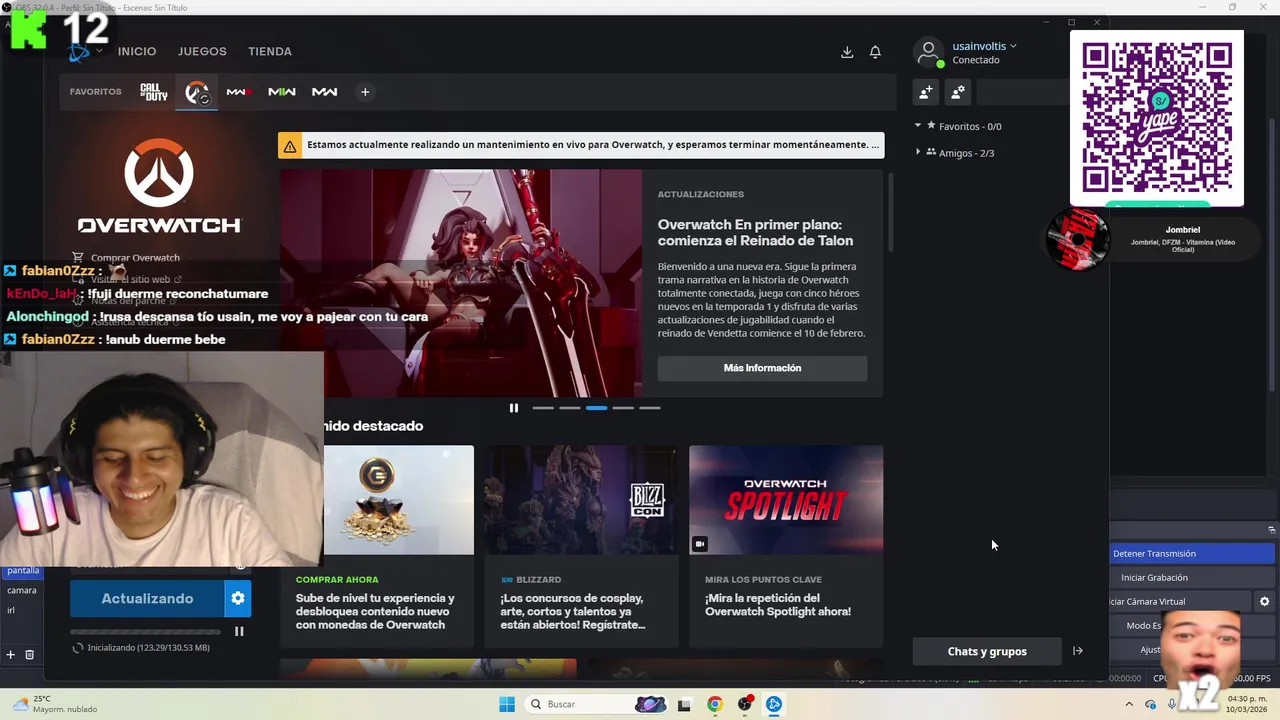Select the white MW favorite icon

coord(325,92)
